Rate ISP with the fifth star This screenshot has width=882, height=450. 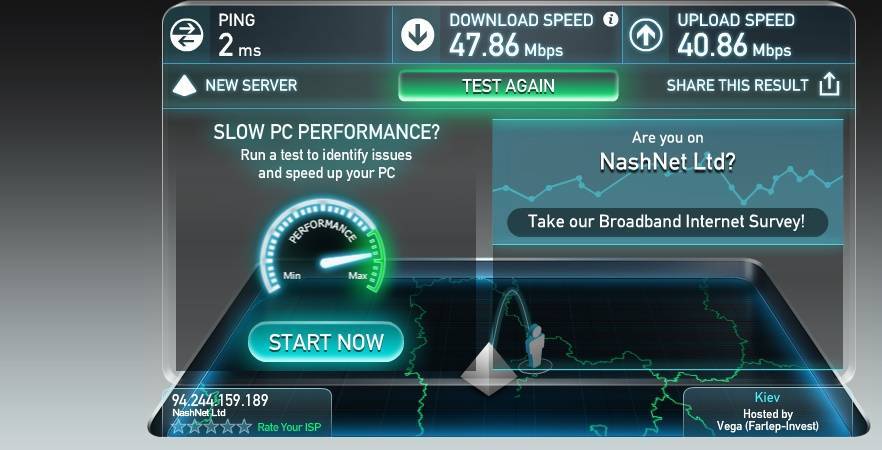pyautogui.click(x=244, y=426)
